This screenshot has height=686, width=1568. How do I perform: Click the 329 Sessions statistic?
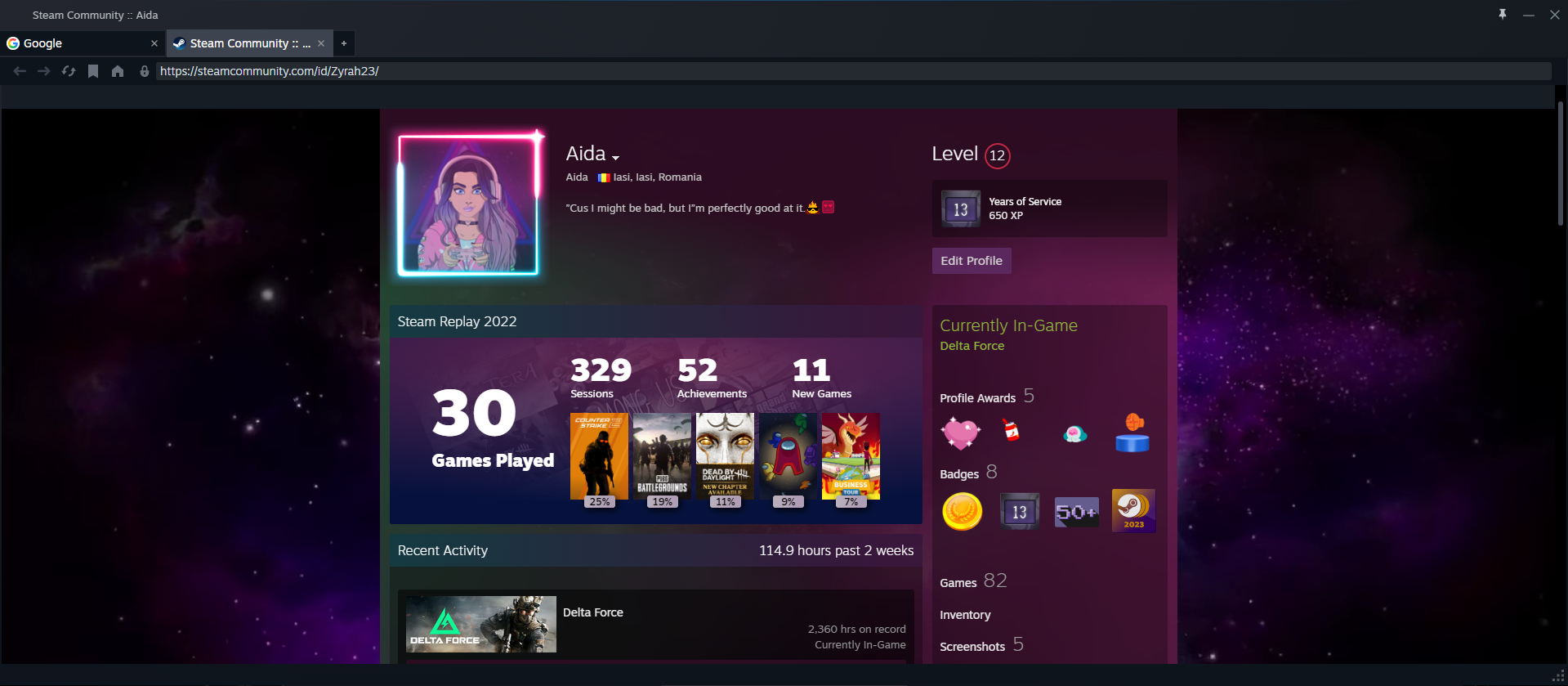point(601,378)
